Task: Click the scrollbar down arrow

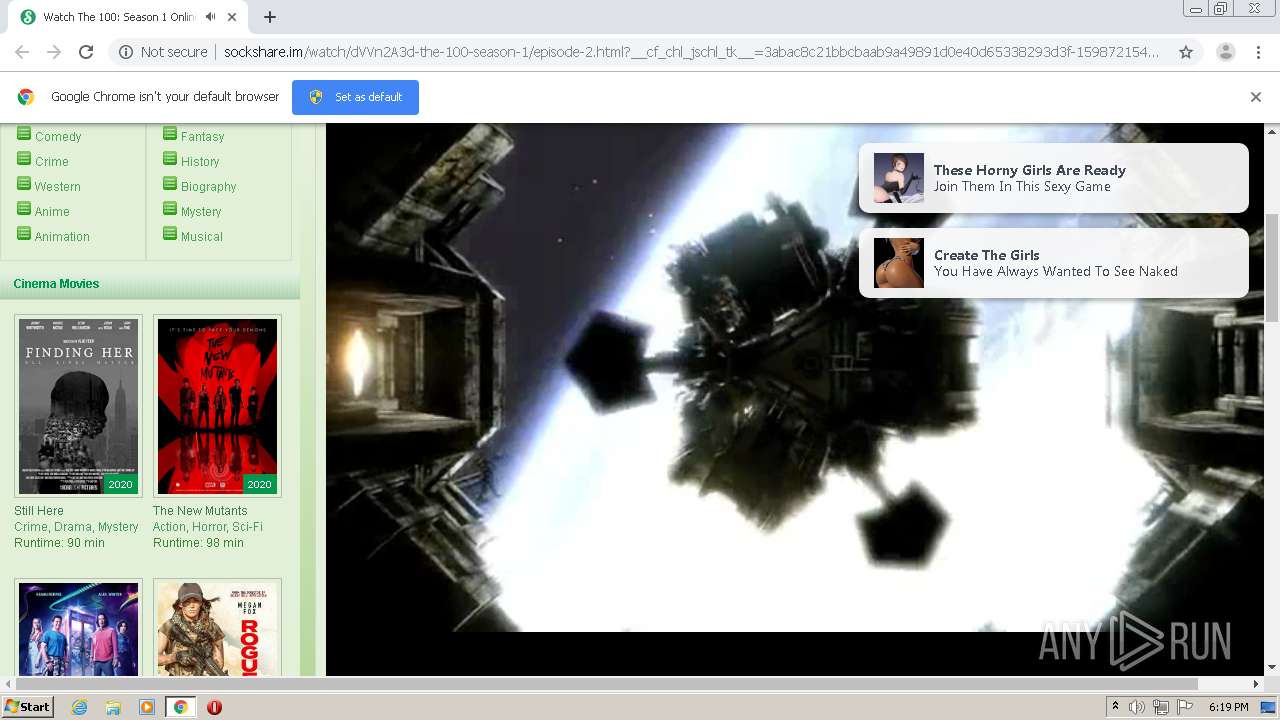Action: tap(1272, 667)
